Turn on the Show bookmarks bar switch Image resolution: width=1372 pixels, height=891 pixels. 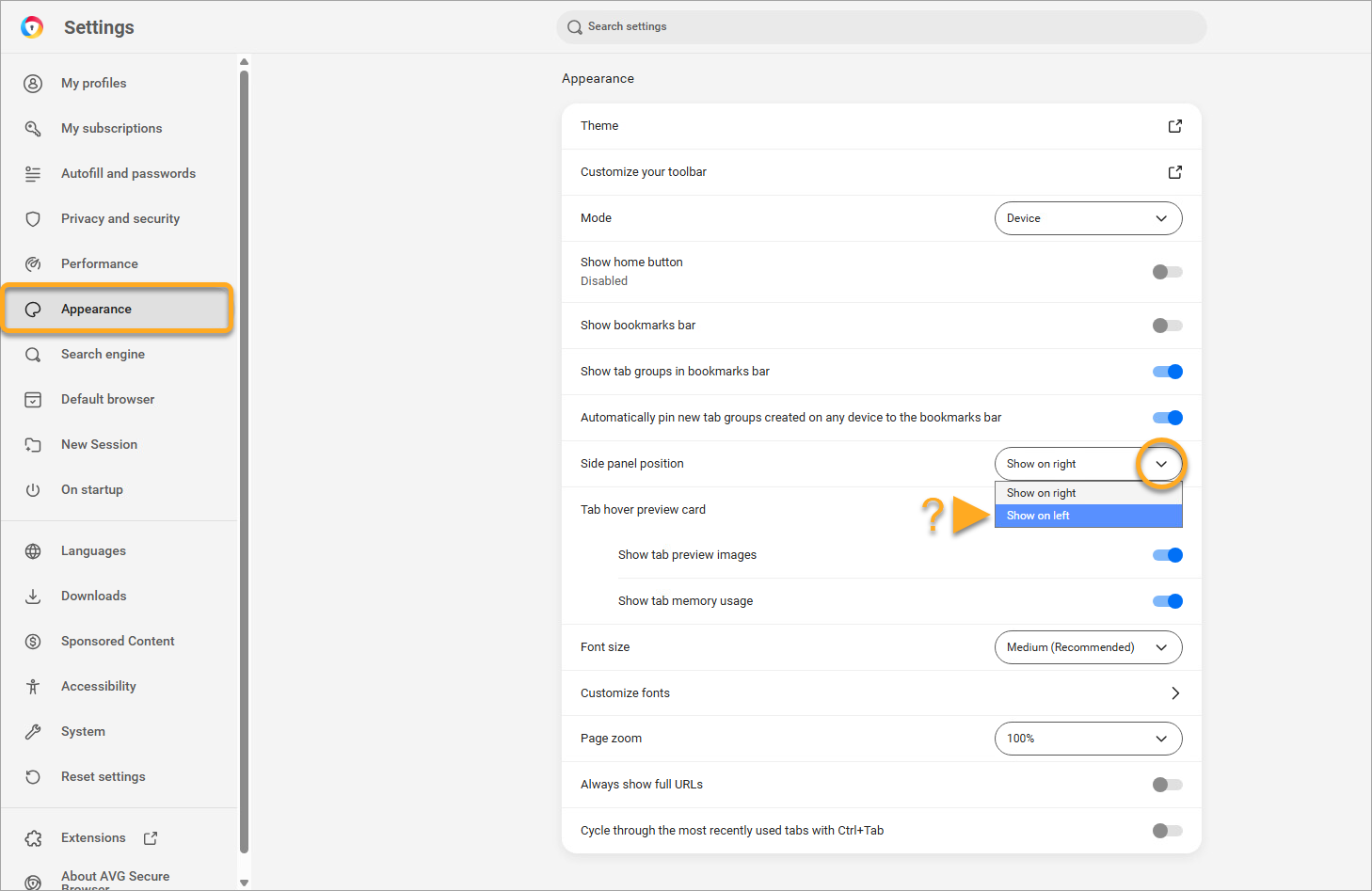coord(1167,326)
